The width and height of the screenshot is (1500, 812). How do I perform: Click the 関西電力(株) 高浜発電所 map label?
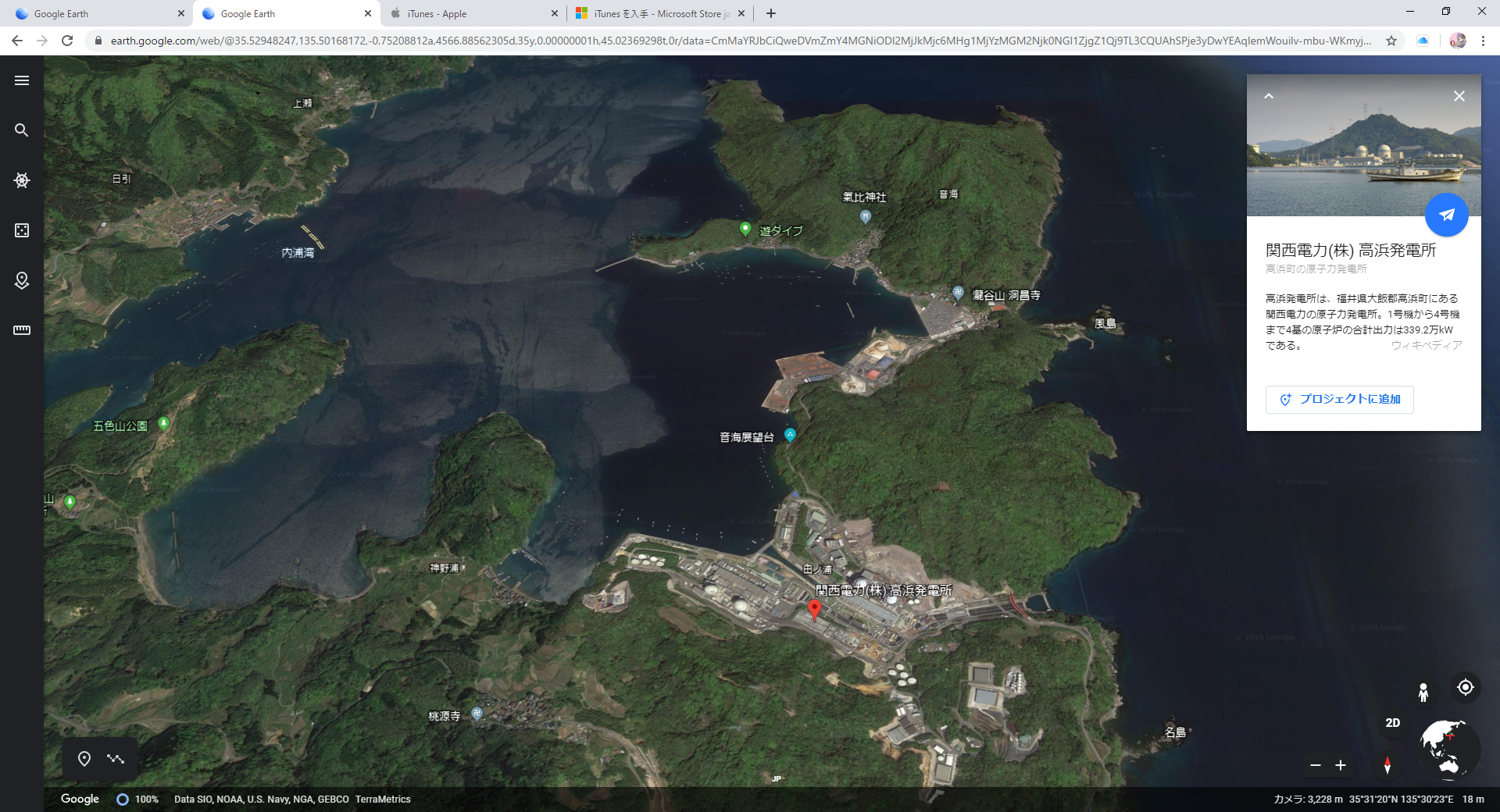[x=884, y=590]
